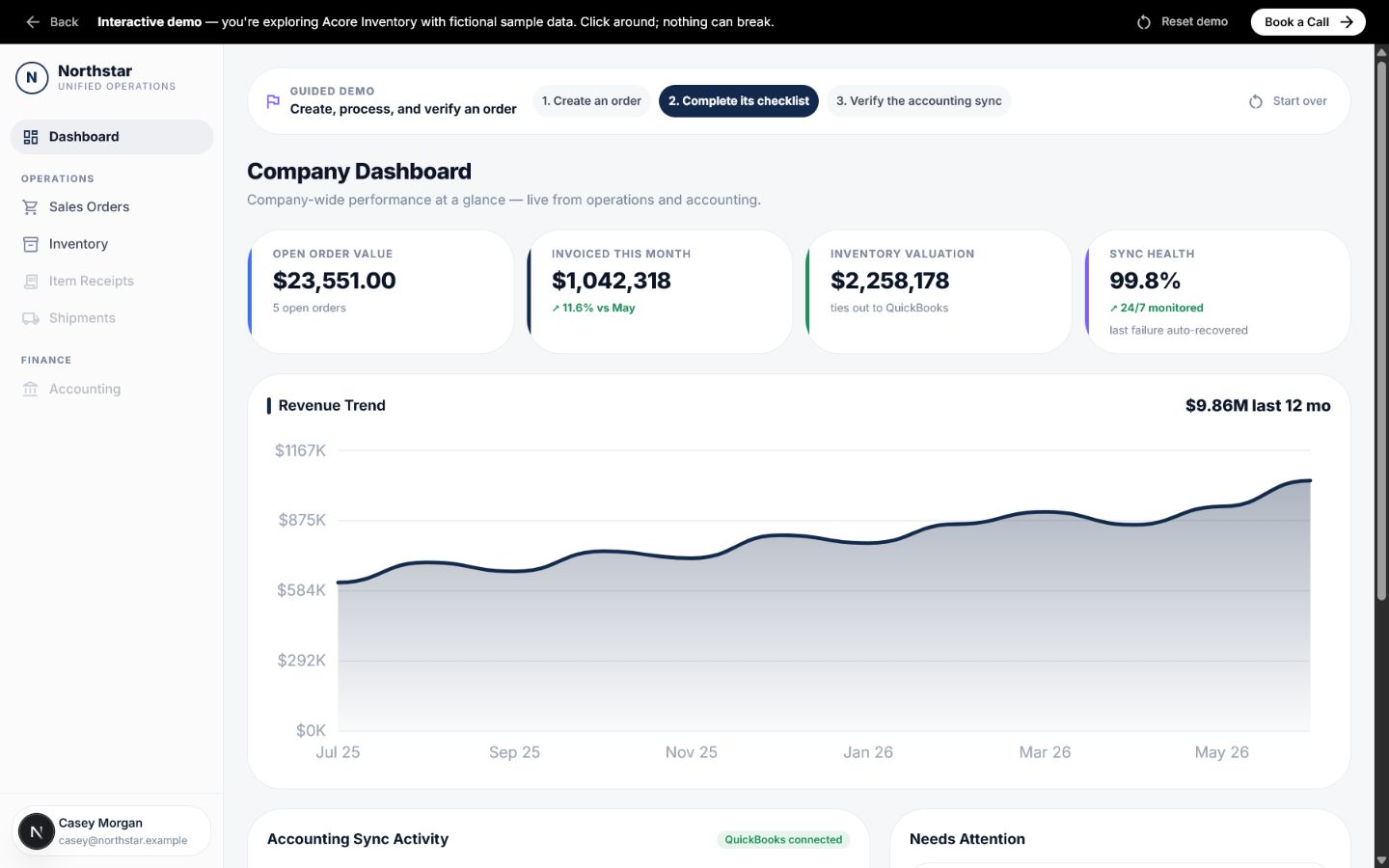Viewport: 1389px width, 868px height.
Task: Click the Sales Orders cart icon
Action: 31,207
